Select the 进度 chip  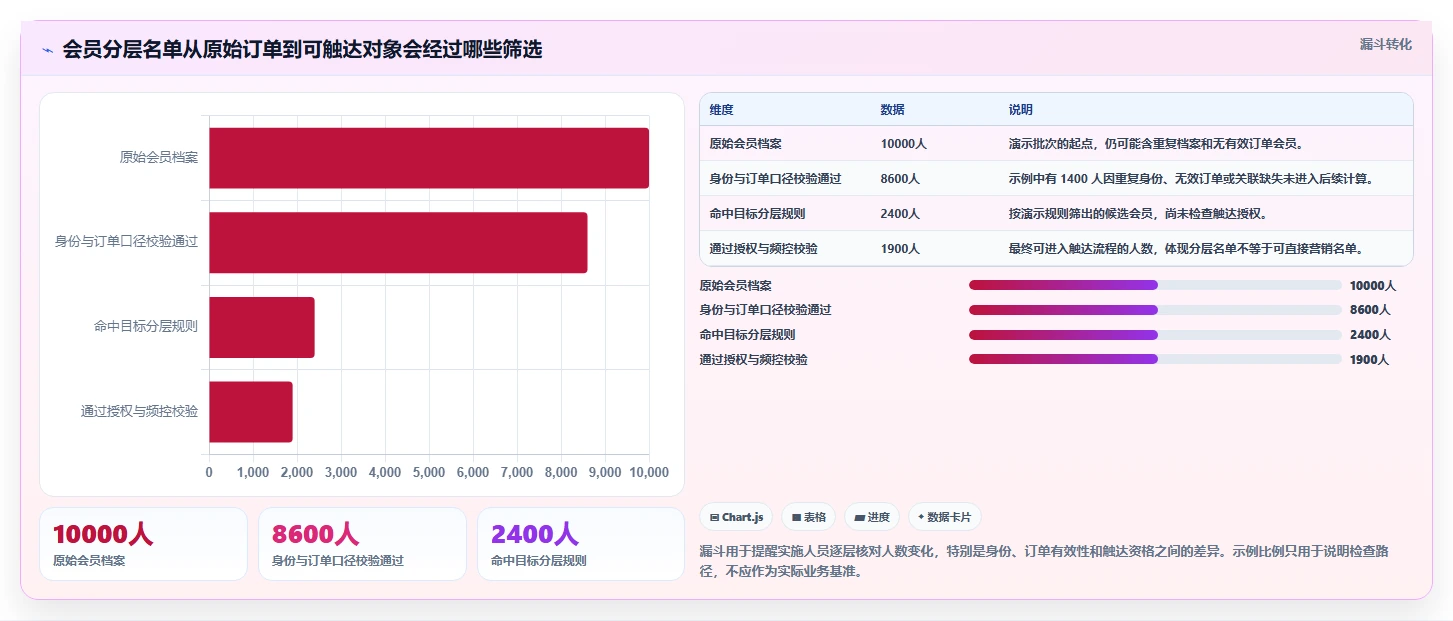pos(872,517)
